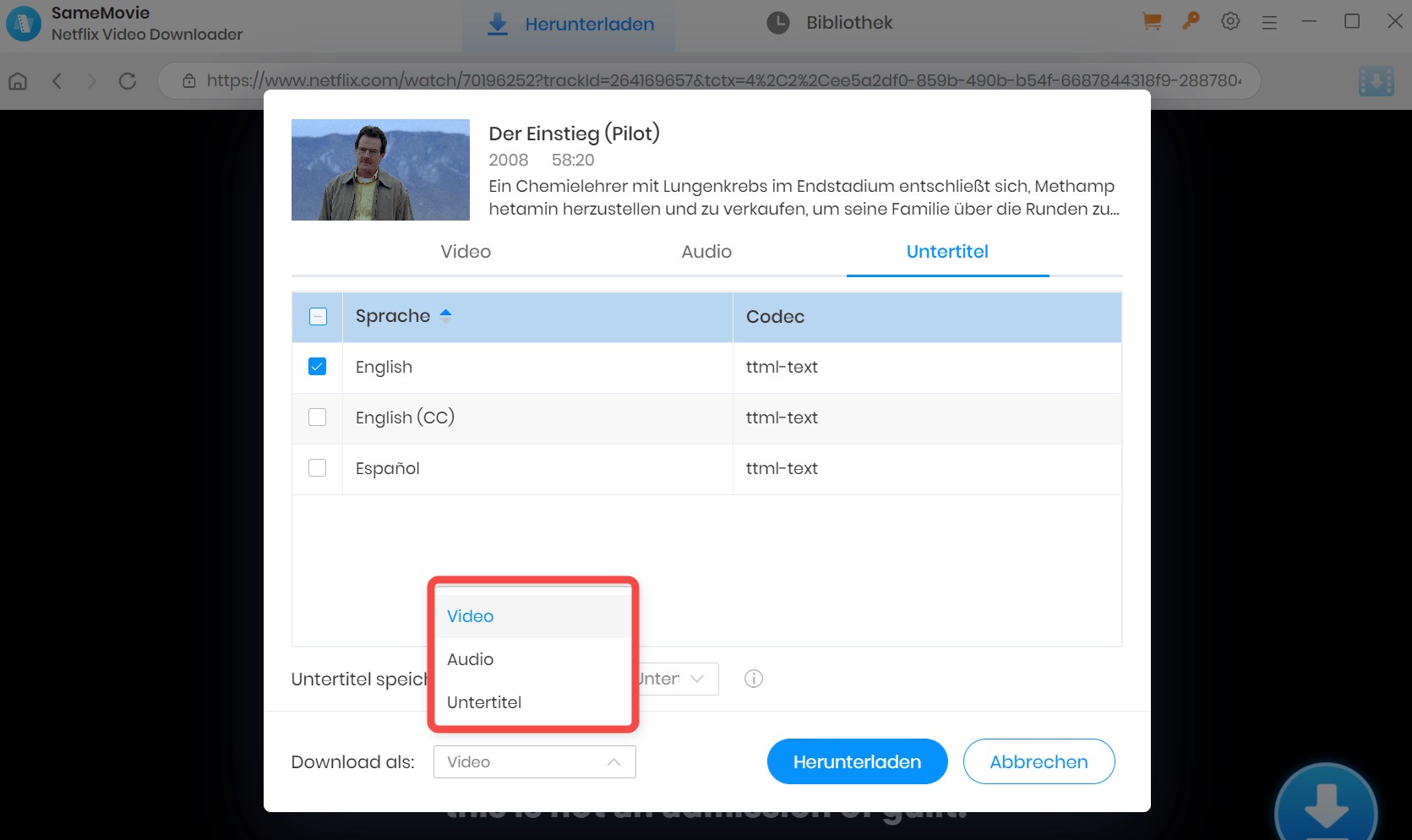Collapse the Download als dropdown
The width and height of the screenshot is (1412, 840).
coord(535,762)
